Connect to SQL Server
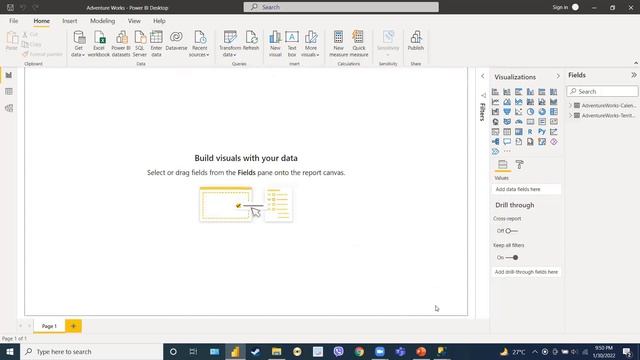 140,44
